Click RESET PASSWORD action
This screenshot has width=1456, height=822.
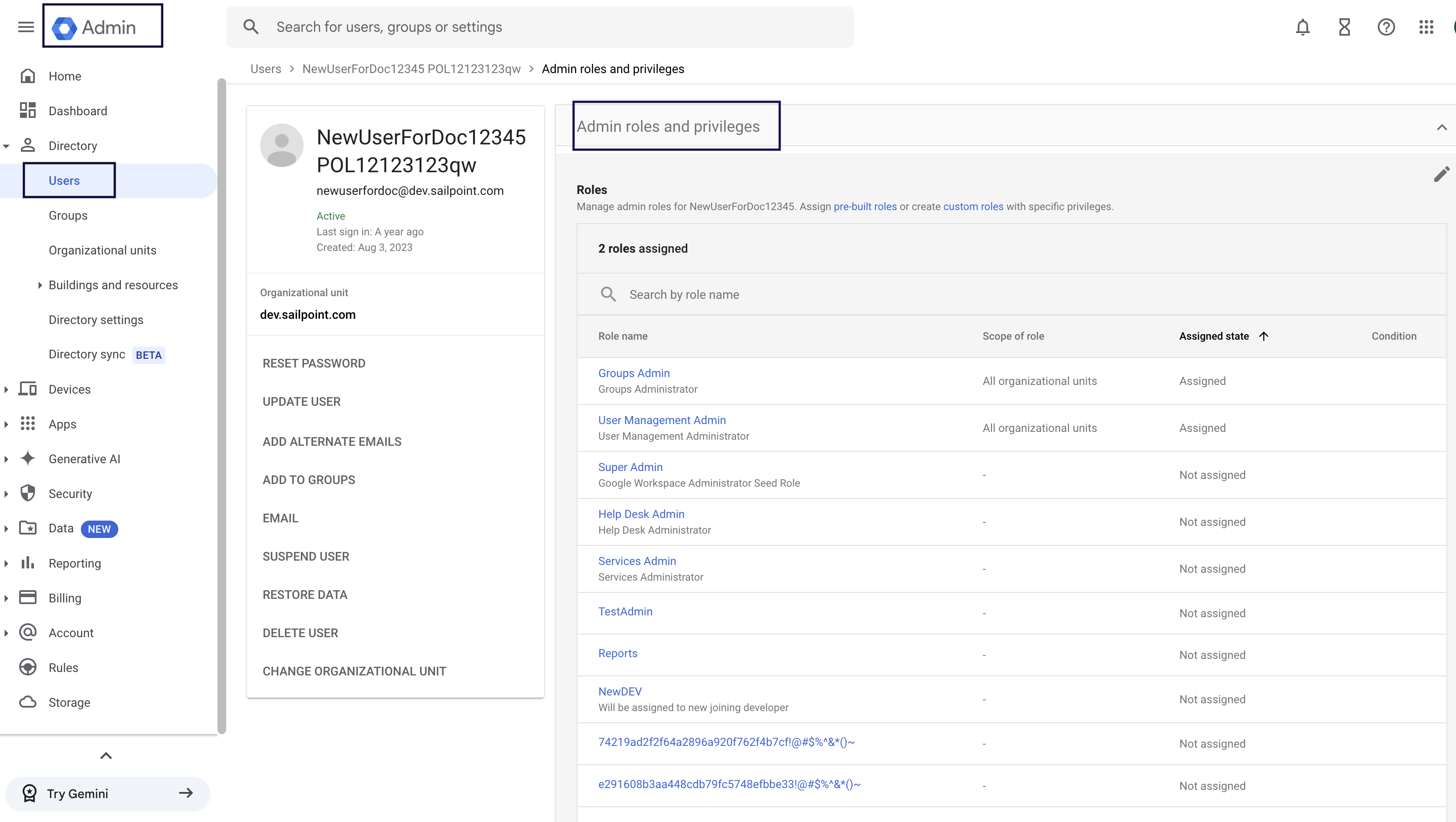[314, 363]
